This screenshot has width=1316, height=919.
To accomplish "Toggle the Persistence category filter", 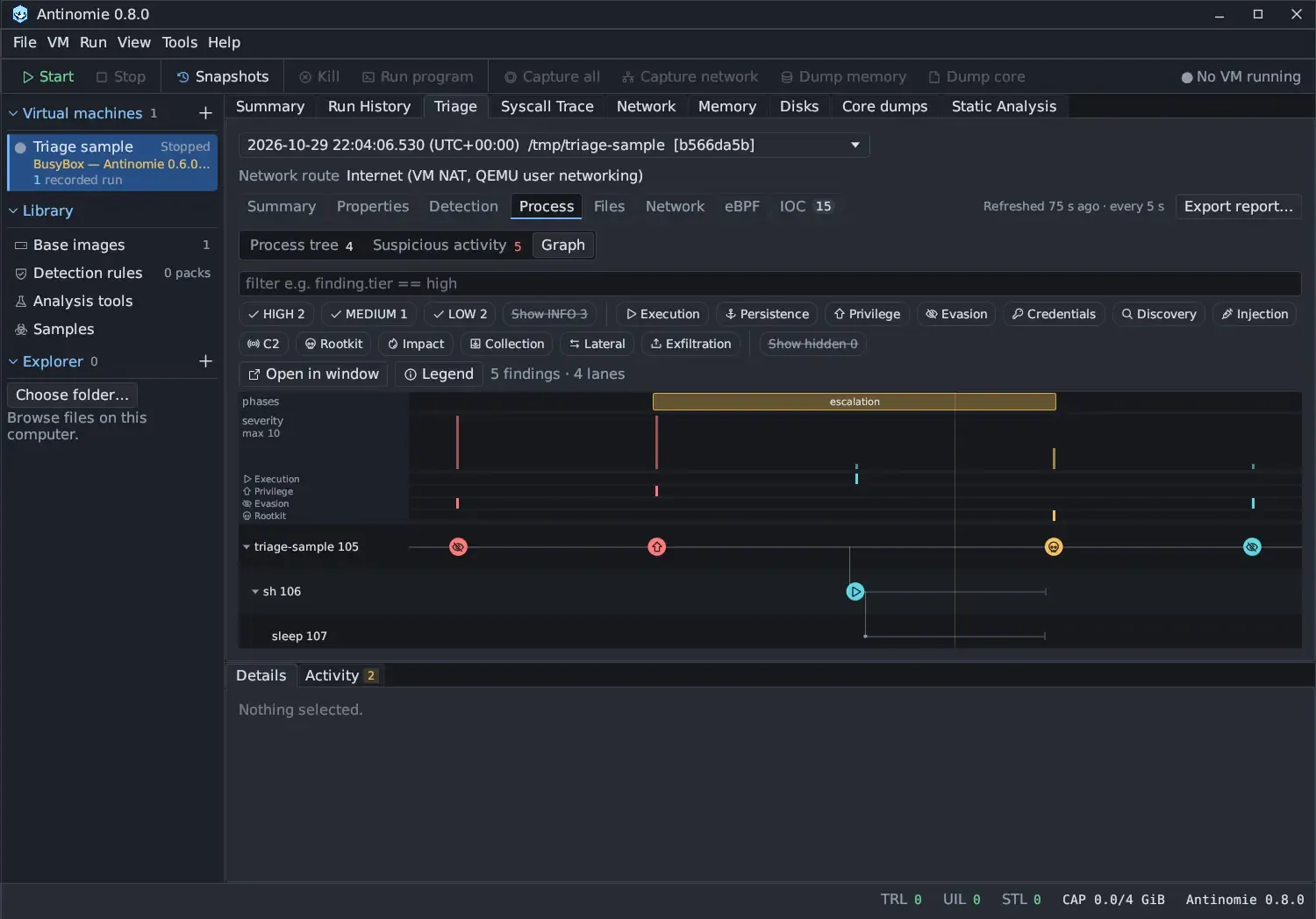I will (767, 314).
